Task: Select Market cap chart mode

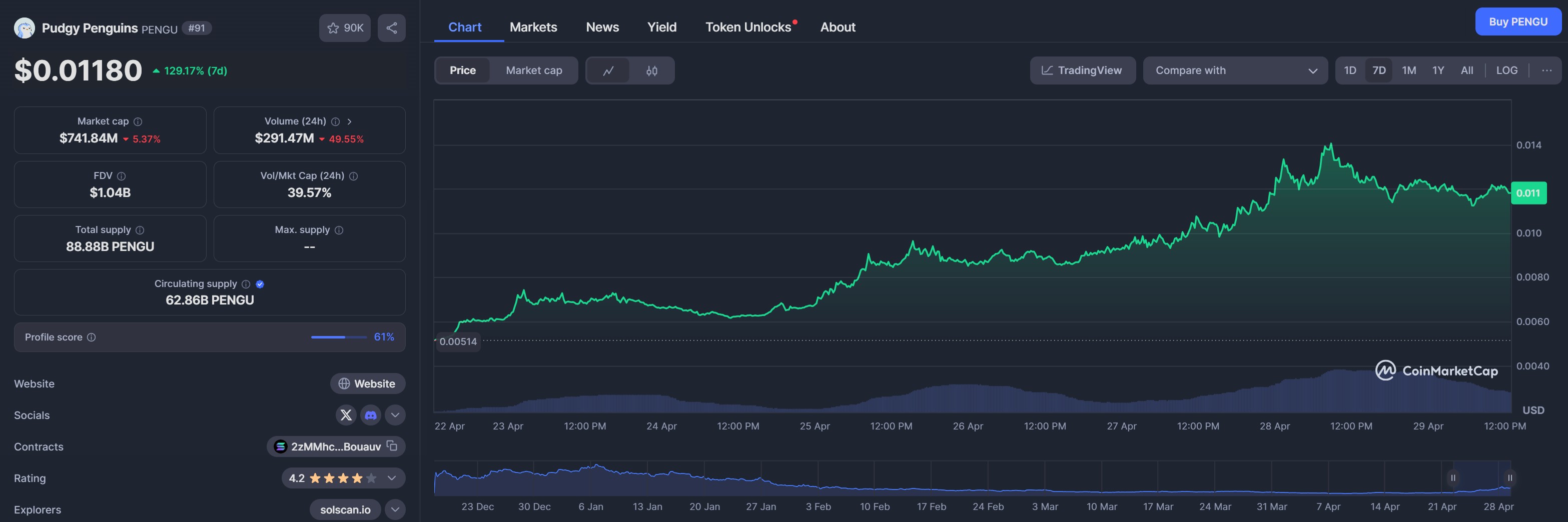Action: tap(534, 70)
